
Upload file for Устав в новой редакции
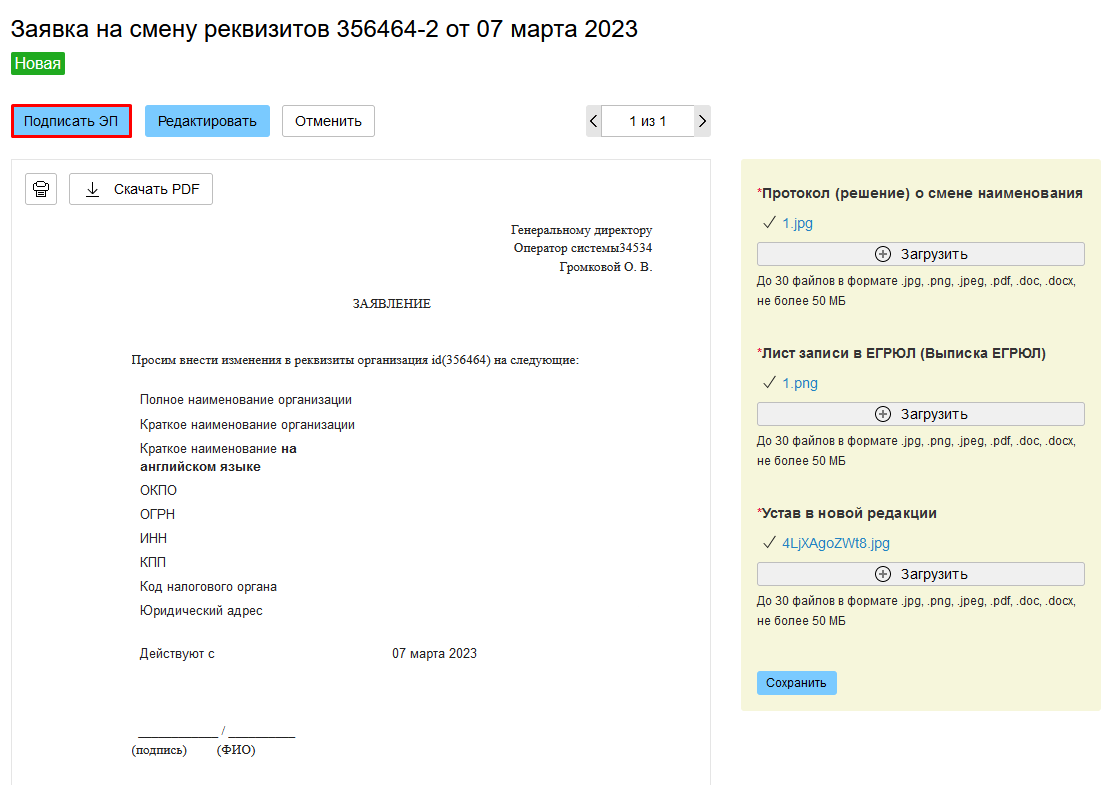[x=920, y=574]
